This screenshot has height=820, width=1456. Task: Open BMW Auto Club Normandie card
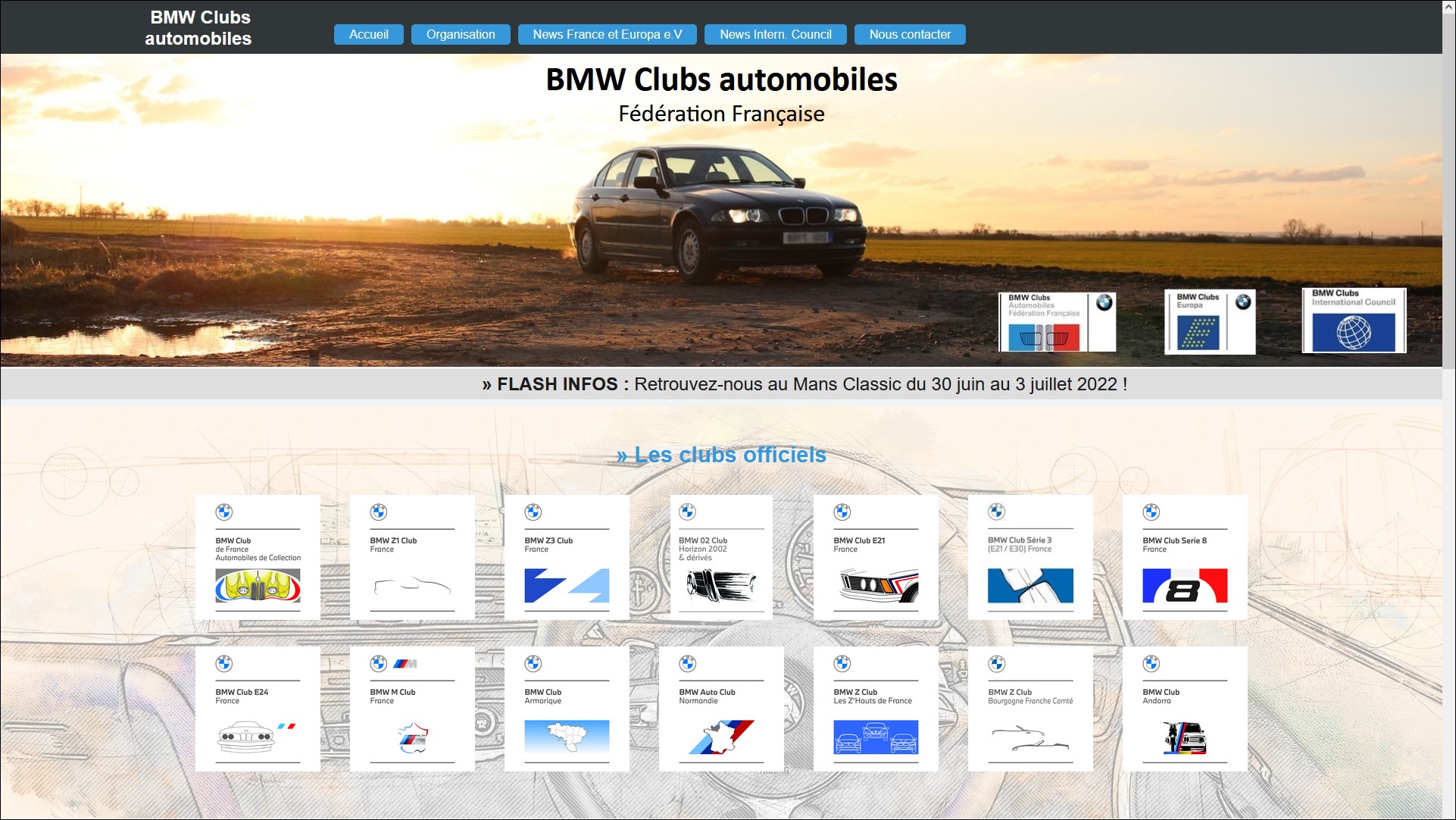click(x=721, y=709)
